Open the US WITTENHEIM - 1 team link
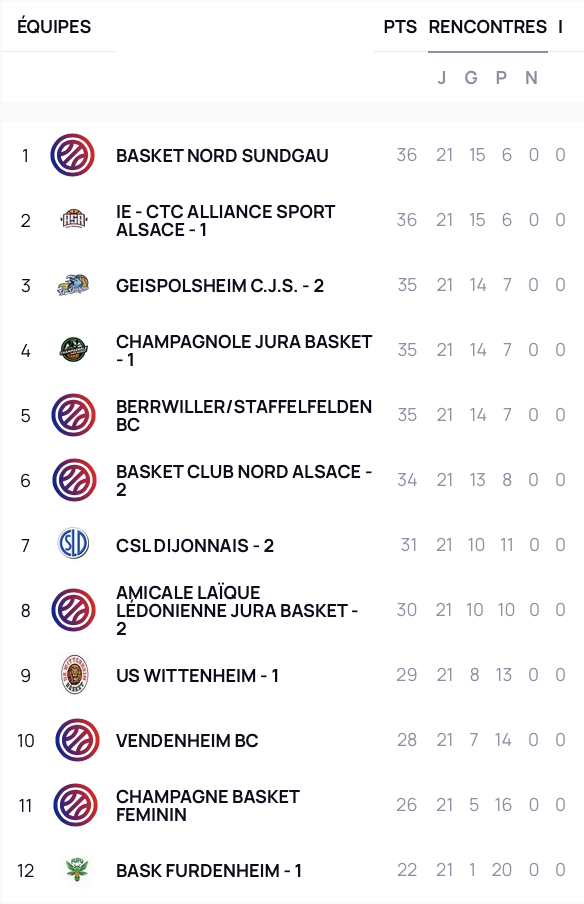This screenshot has height=904, width=584. point(197,675)
